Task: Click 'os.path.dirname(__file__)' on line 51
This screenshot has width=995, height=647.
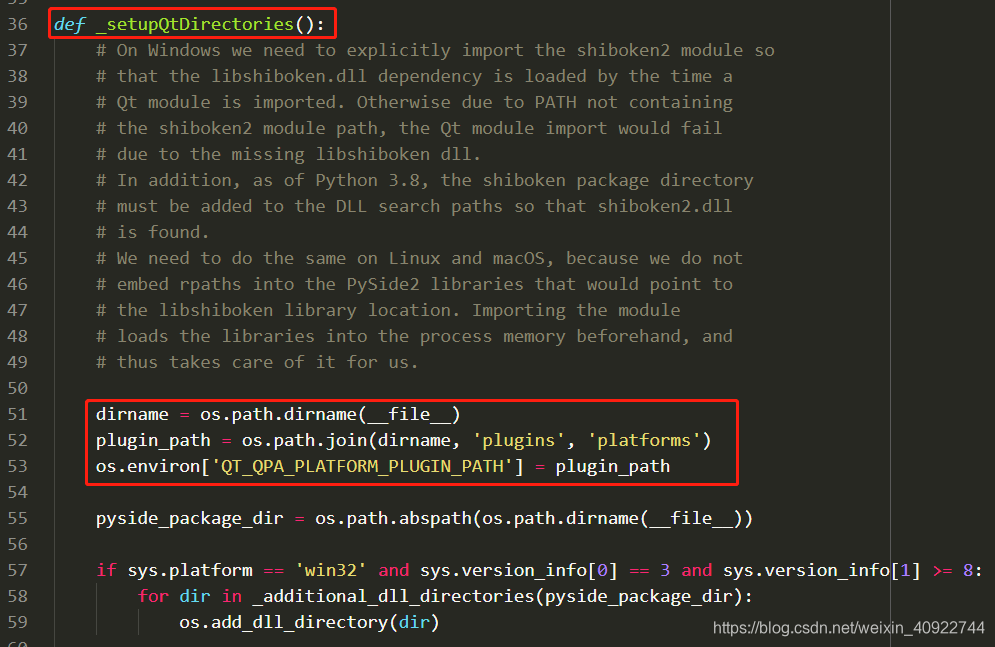Action: pos(330,414)
